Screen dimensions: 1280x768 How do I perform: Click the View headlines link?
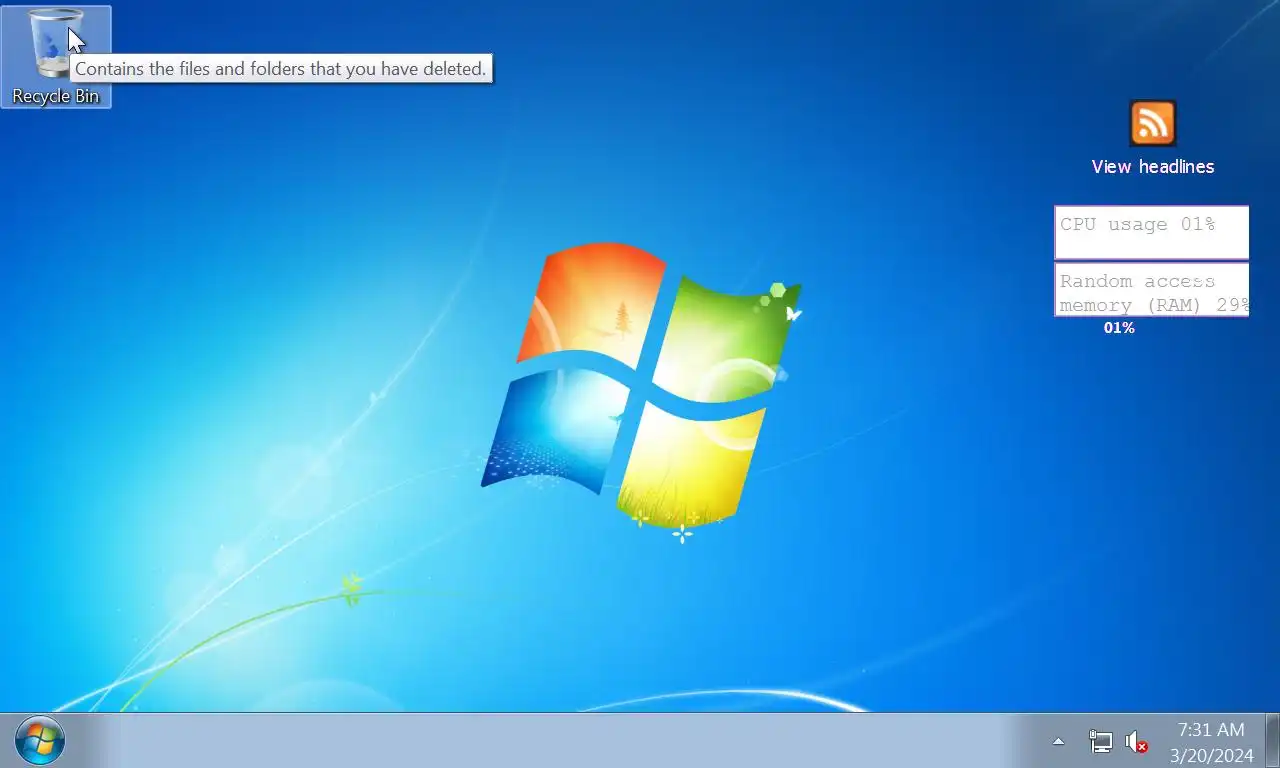[x=1152, y=167]
